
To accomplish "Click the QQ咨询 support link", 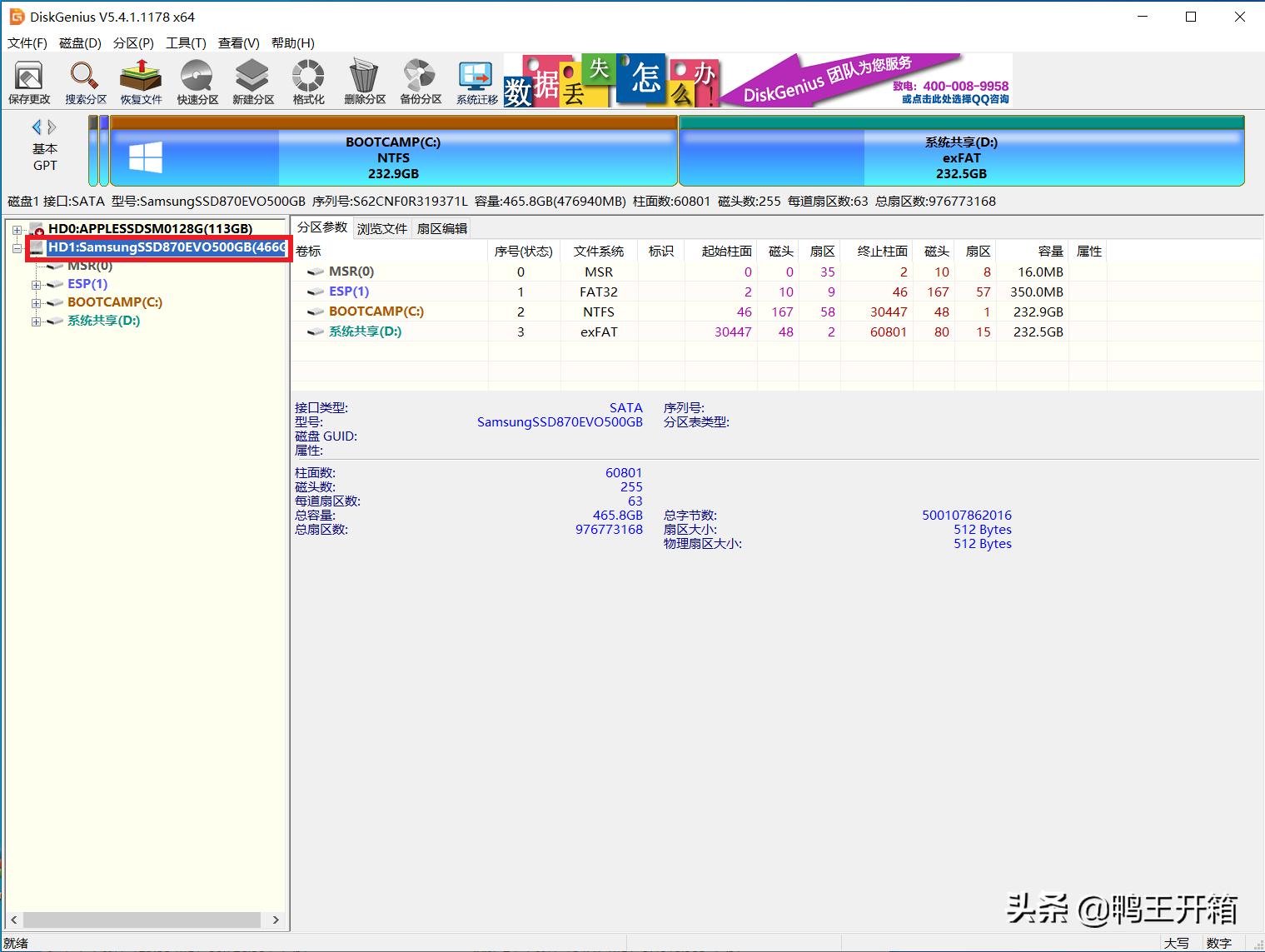I will tap(954, 97).
